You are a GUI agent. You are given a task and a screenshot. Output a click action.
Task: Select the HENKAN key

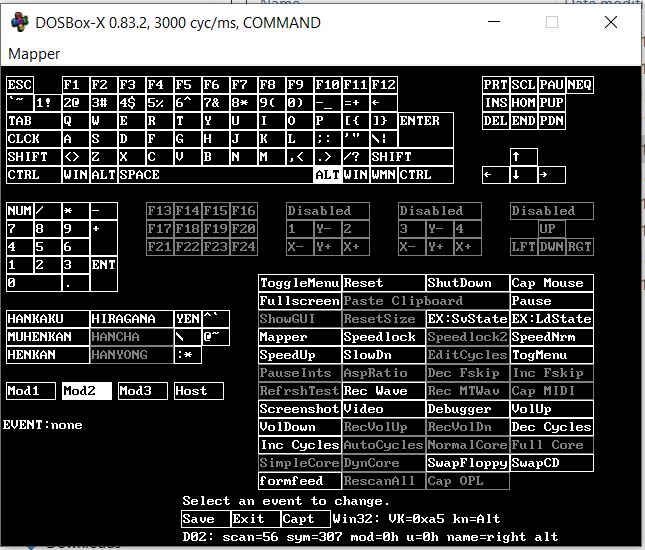coord(48,355)
